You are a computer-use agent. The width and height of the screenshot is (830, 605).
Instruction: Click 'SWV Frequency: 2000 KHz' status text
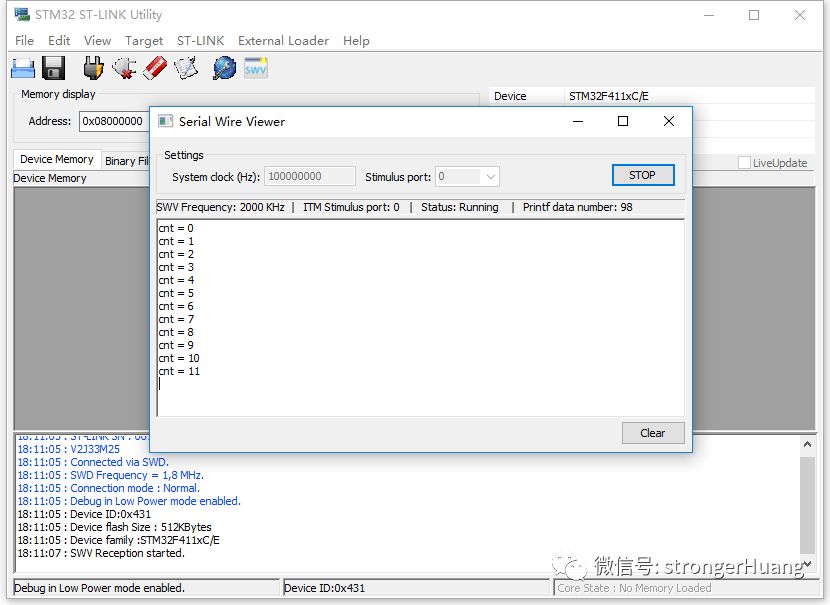click(x=221, y=207)
